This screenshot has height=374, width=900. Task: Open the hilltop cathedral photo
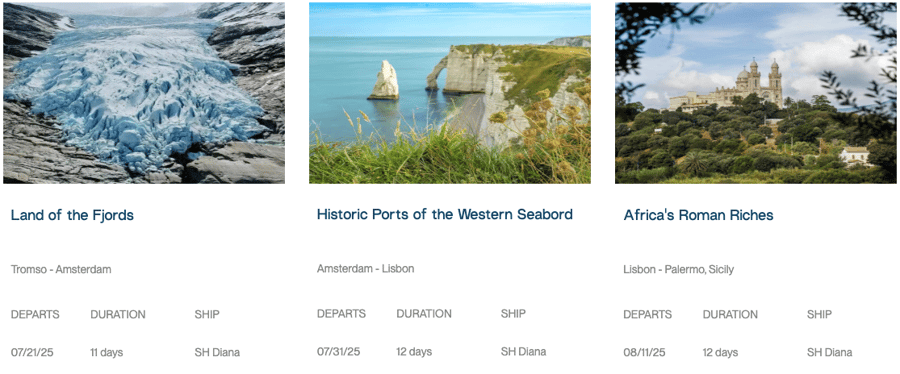(755, 93)
